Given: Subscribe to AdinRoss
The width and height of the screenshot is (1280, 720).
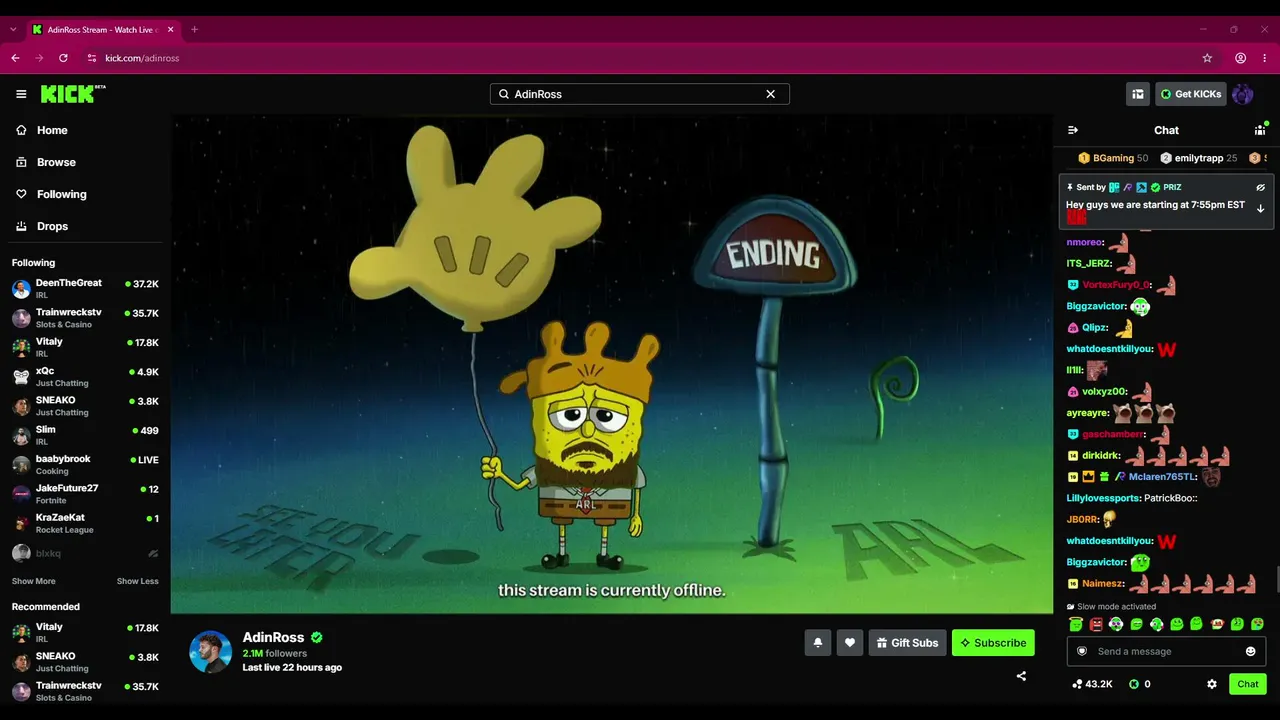Looking at the screenshot, I should coord(993,643).
